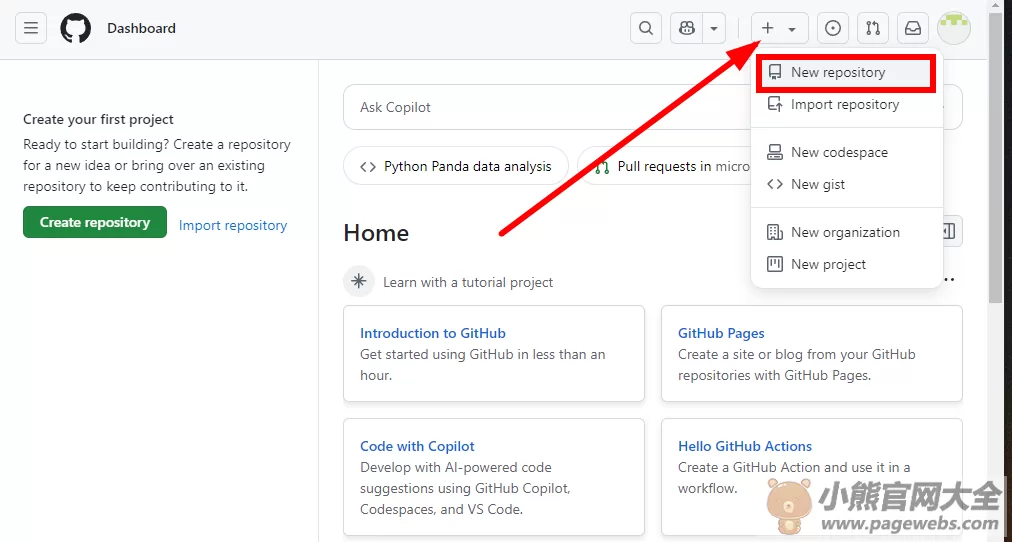Open the Issues circle icon
Screen dimensions: 1012x542
pyautogui.click(x=833, y=28)
